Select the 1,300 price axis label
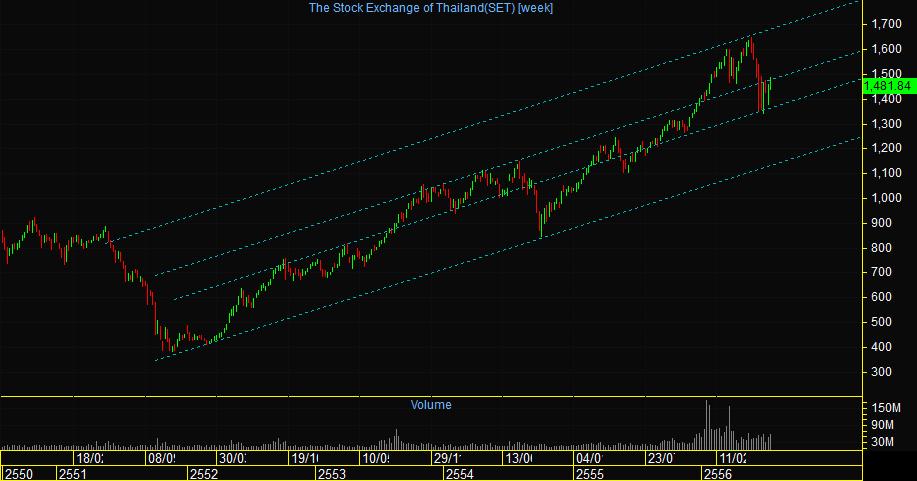 (886, 123)
